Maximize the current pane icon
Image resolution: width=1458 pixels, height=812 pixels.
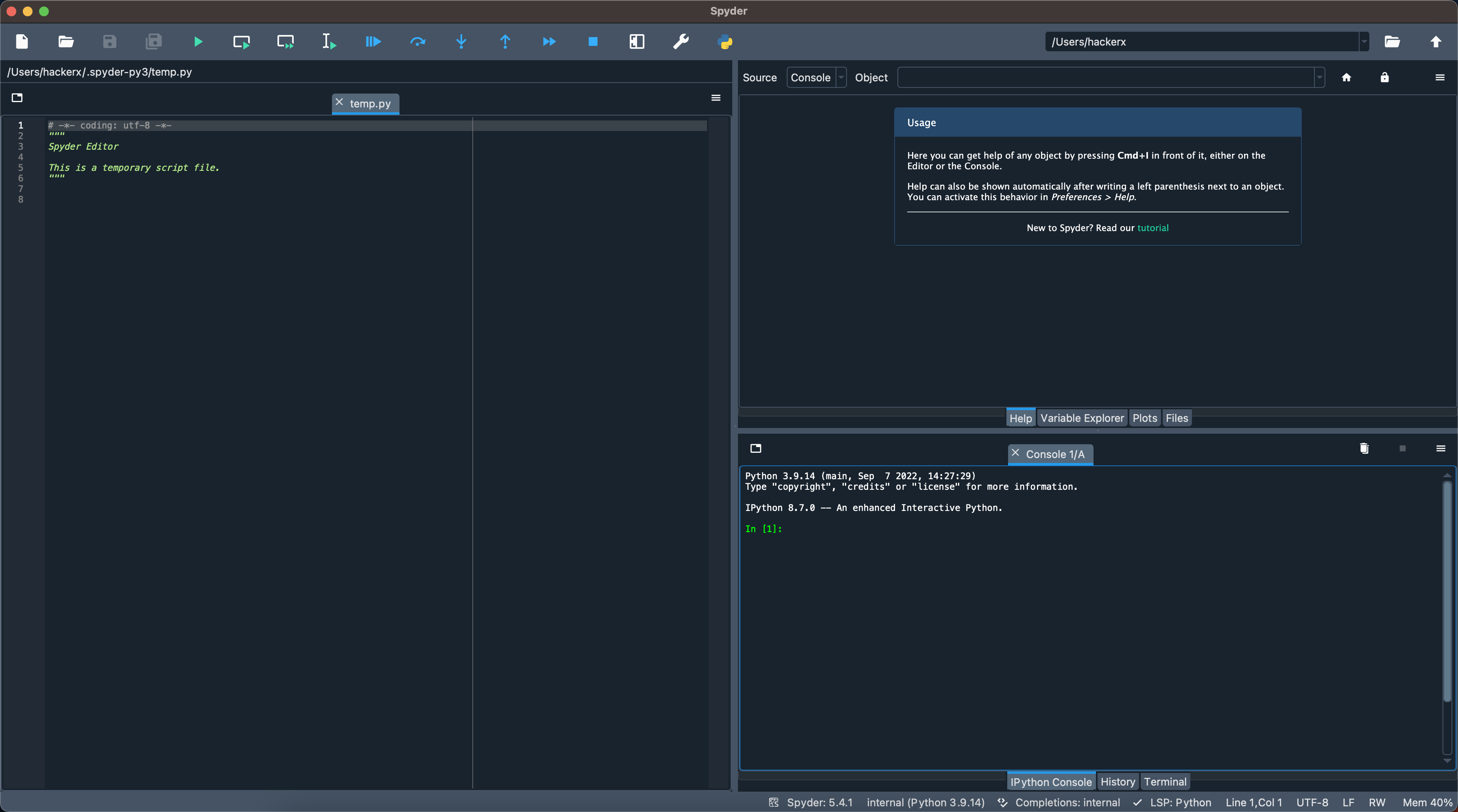click(637, 41)
